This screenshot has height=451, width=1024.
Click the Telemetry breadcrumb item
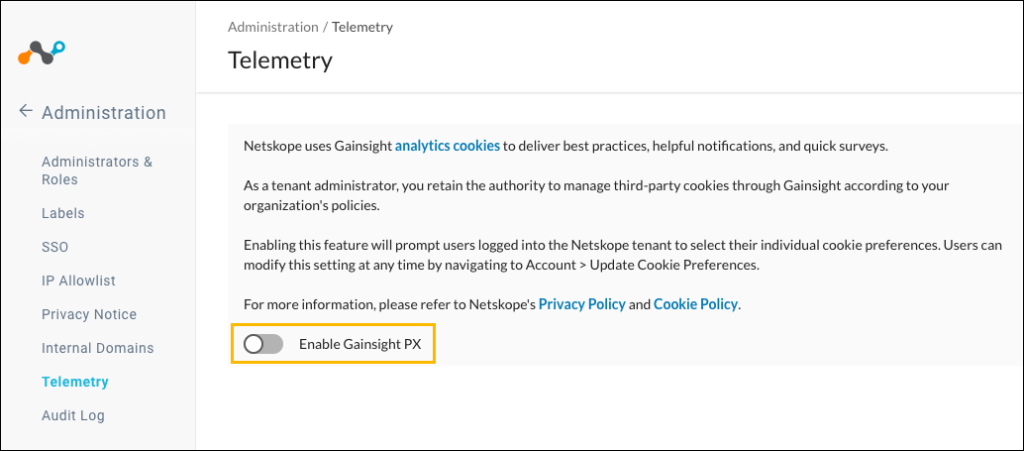[x=362, y=27]
